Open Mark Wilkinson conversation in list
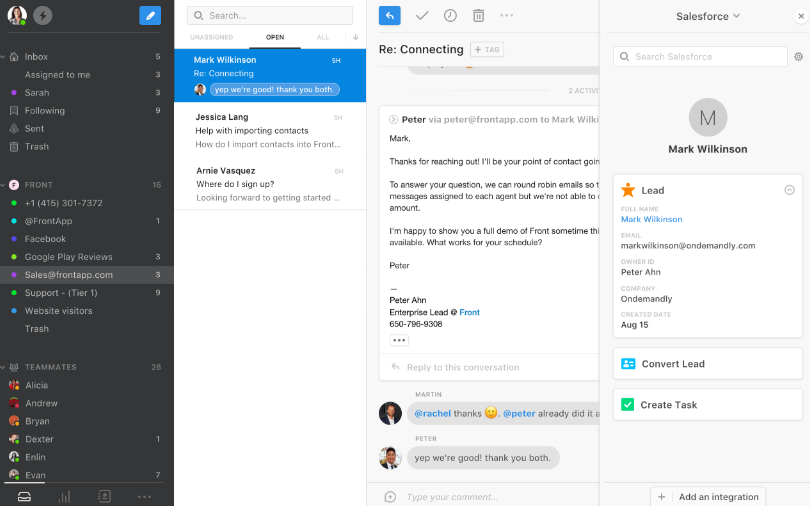 (270, 75)
